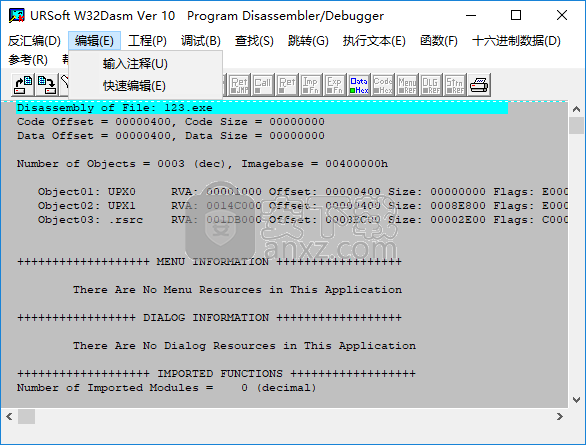Screen dimensions: 586x445
Task: Open the 函数(F) menu
Action: [x=439, y=40]
